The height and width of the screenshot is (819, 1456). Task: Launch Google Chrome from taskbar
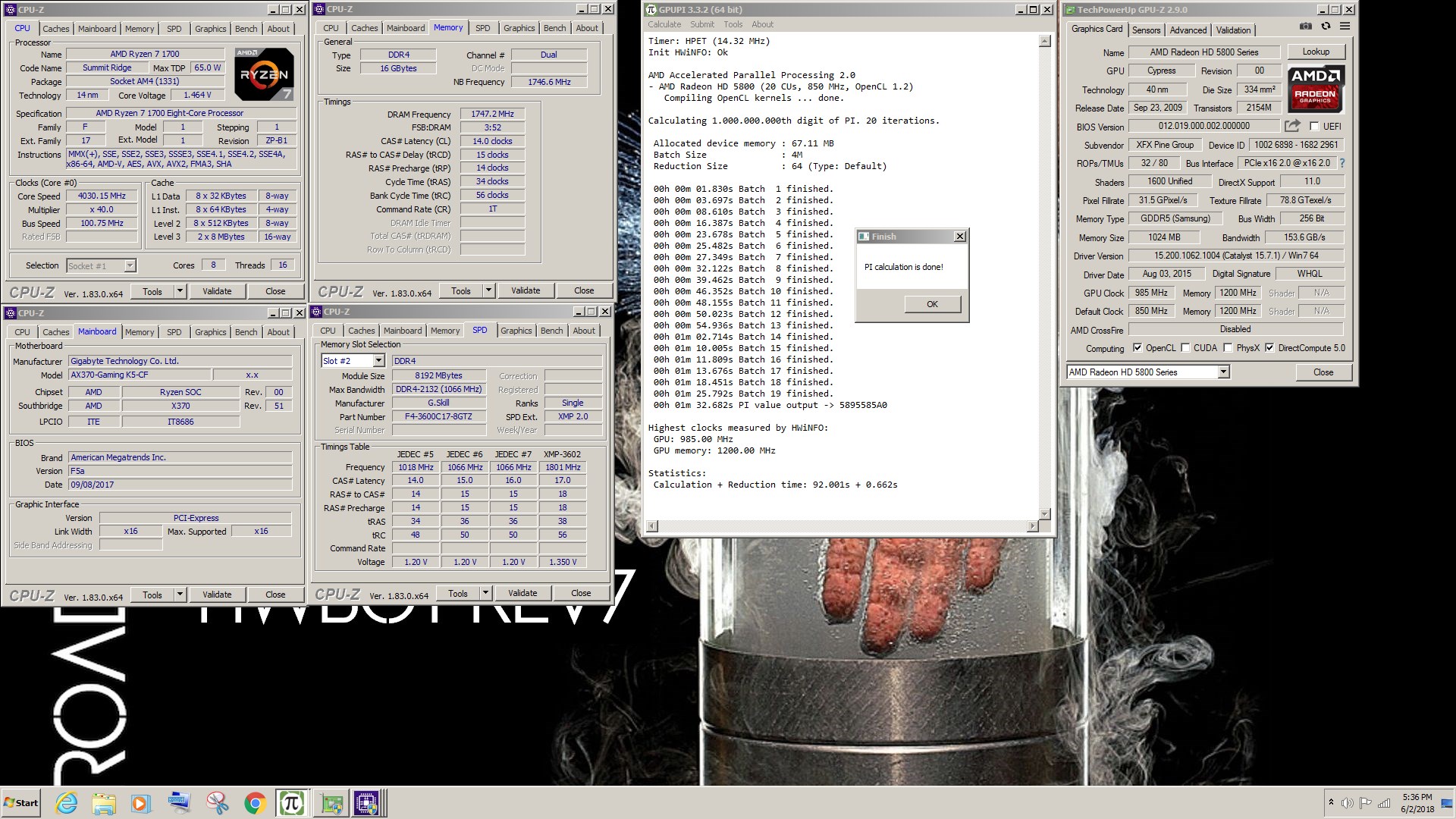coord(255,803)
